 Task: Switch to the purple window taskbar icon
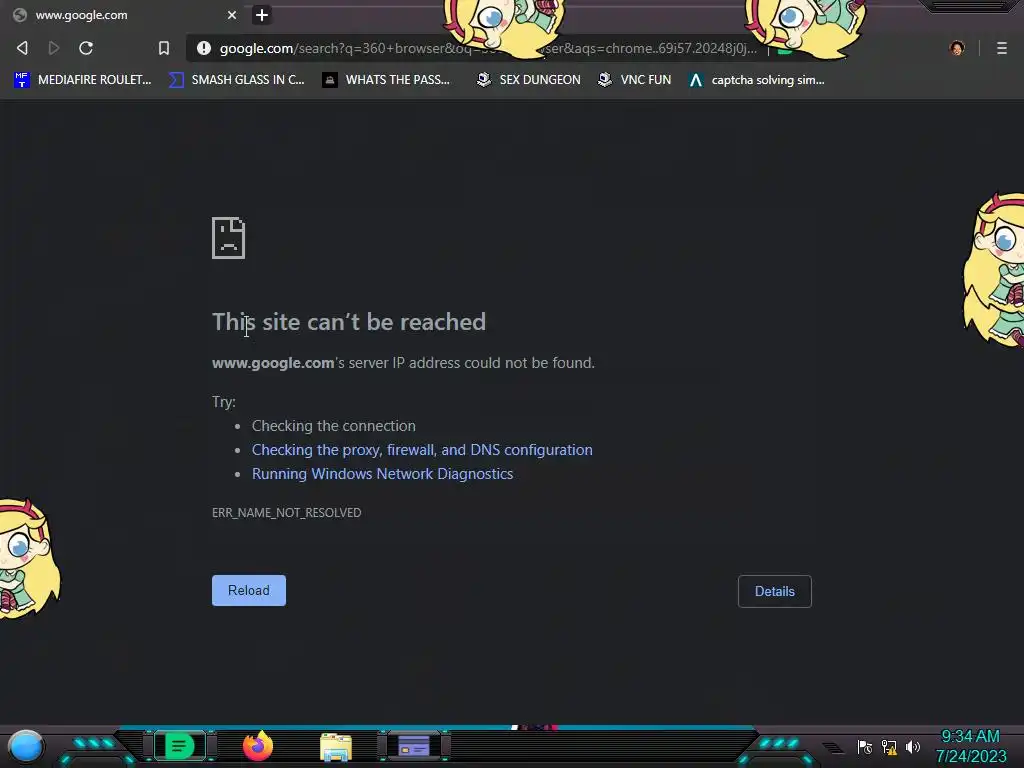tap(414, 746)
